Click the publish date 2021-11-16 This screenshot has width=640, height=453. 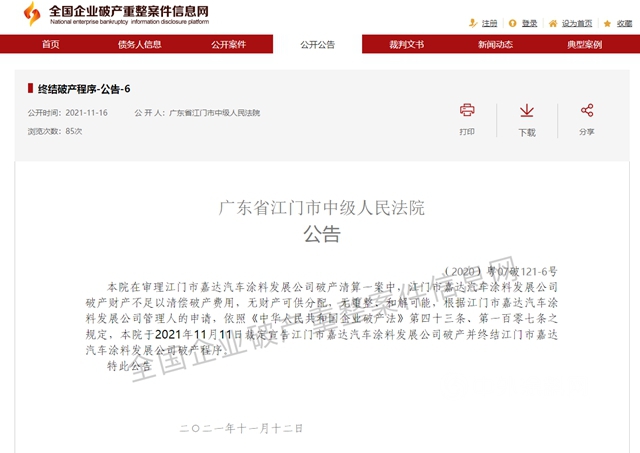(87, 113)
